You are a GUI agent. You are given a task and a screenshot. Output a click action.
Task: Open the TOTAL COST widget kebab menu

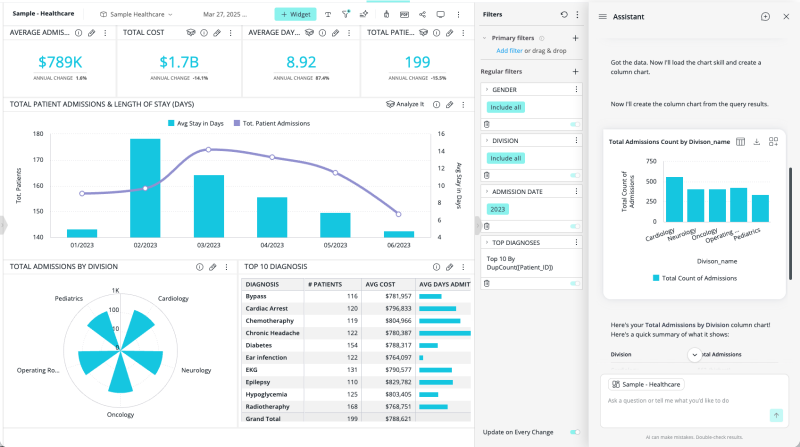pos(231,33)
